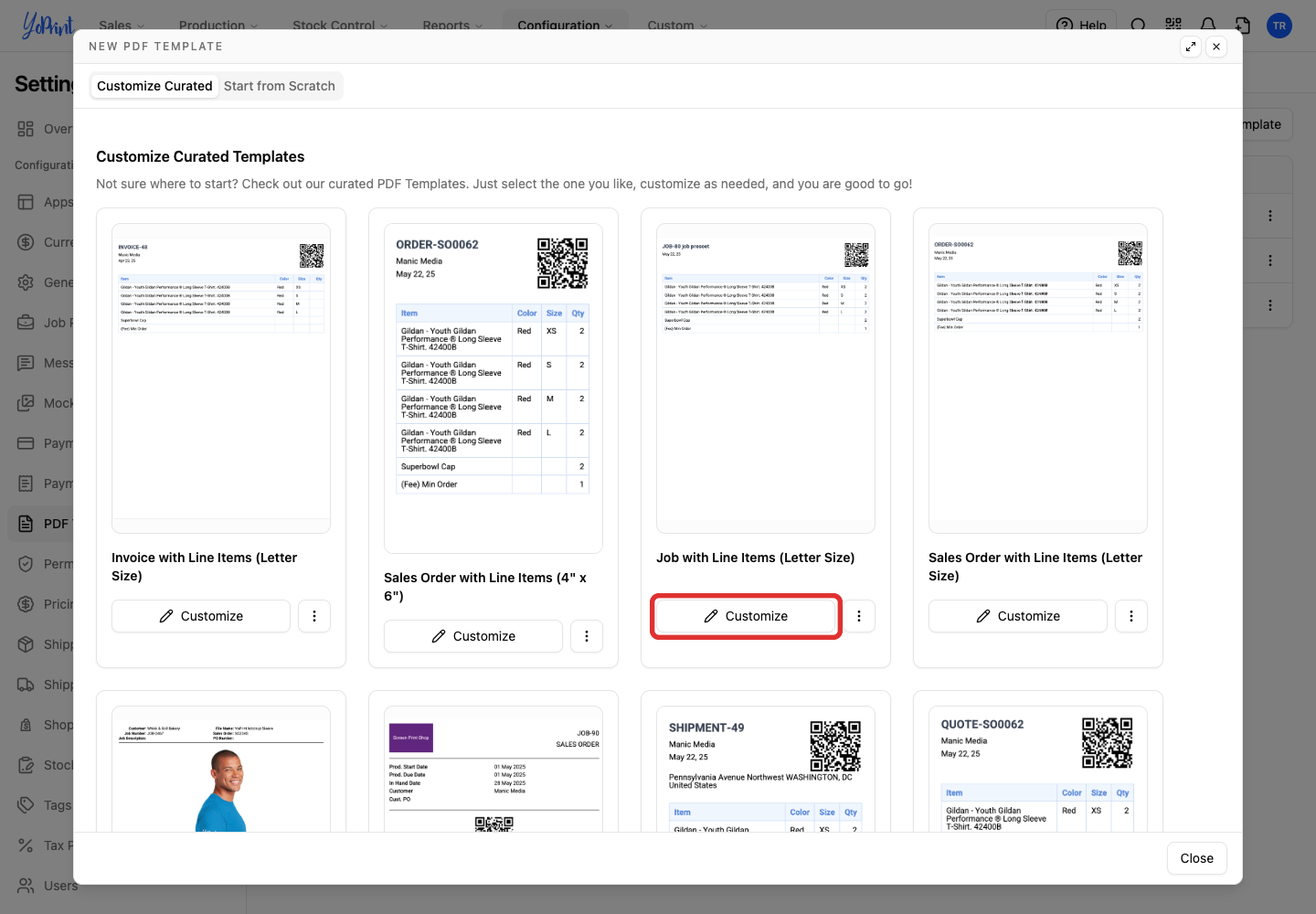This screenshot has height=914, width=1316.
Task: Open more options for Invoice with Line Items template
Action: pos(314,616)
